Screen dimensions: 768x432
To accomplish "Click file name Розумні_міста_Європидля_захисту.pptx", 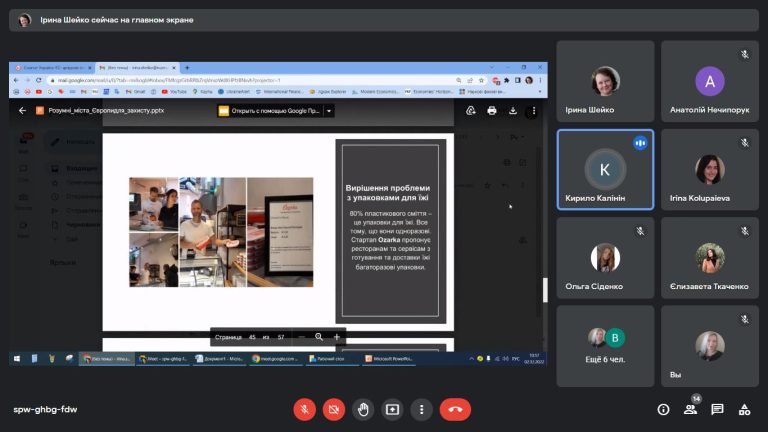I will [x=106, y=111].
